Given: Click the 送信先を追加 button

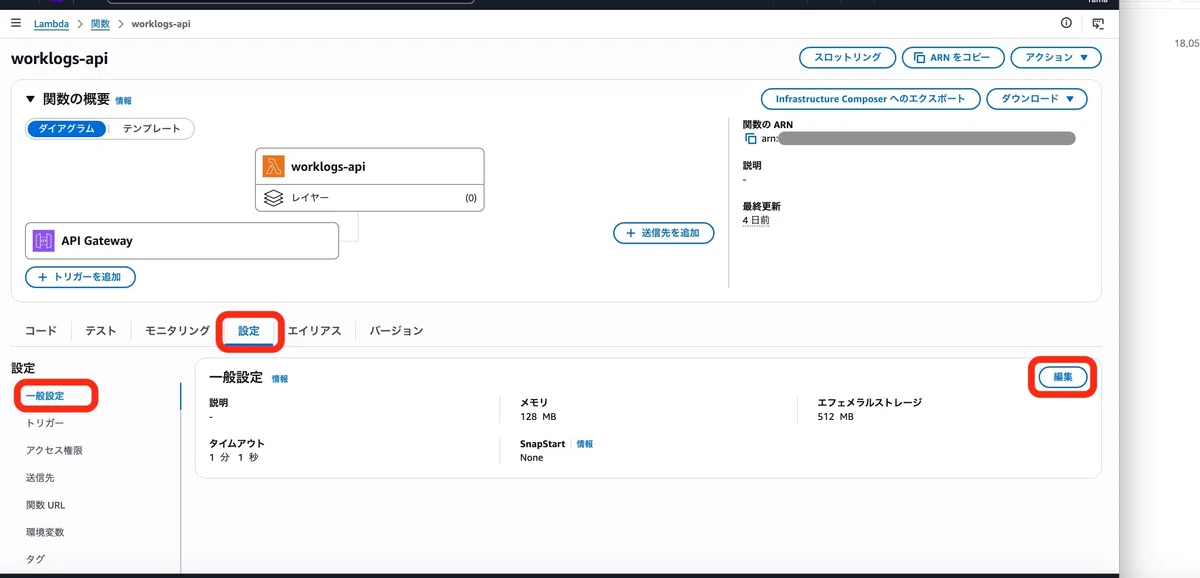Looking at the screenshot, I should point(664,233).
